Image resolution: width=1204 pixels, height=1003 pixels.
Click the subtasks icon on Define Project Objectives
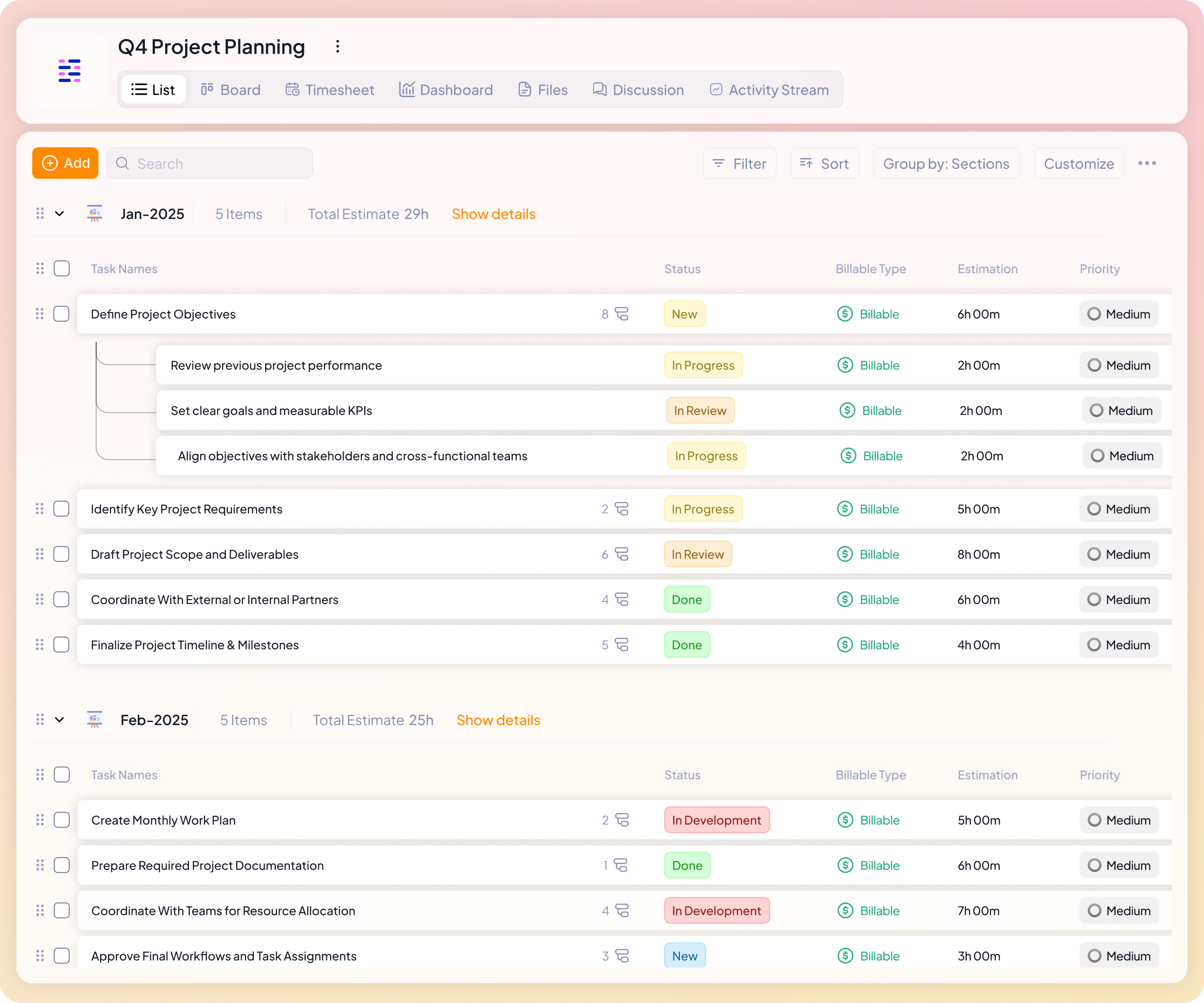click(622, 314)
